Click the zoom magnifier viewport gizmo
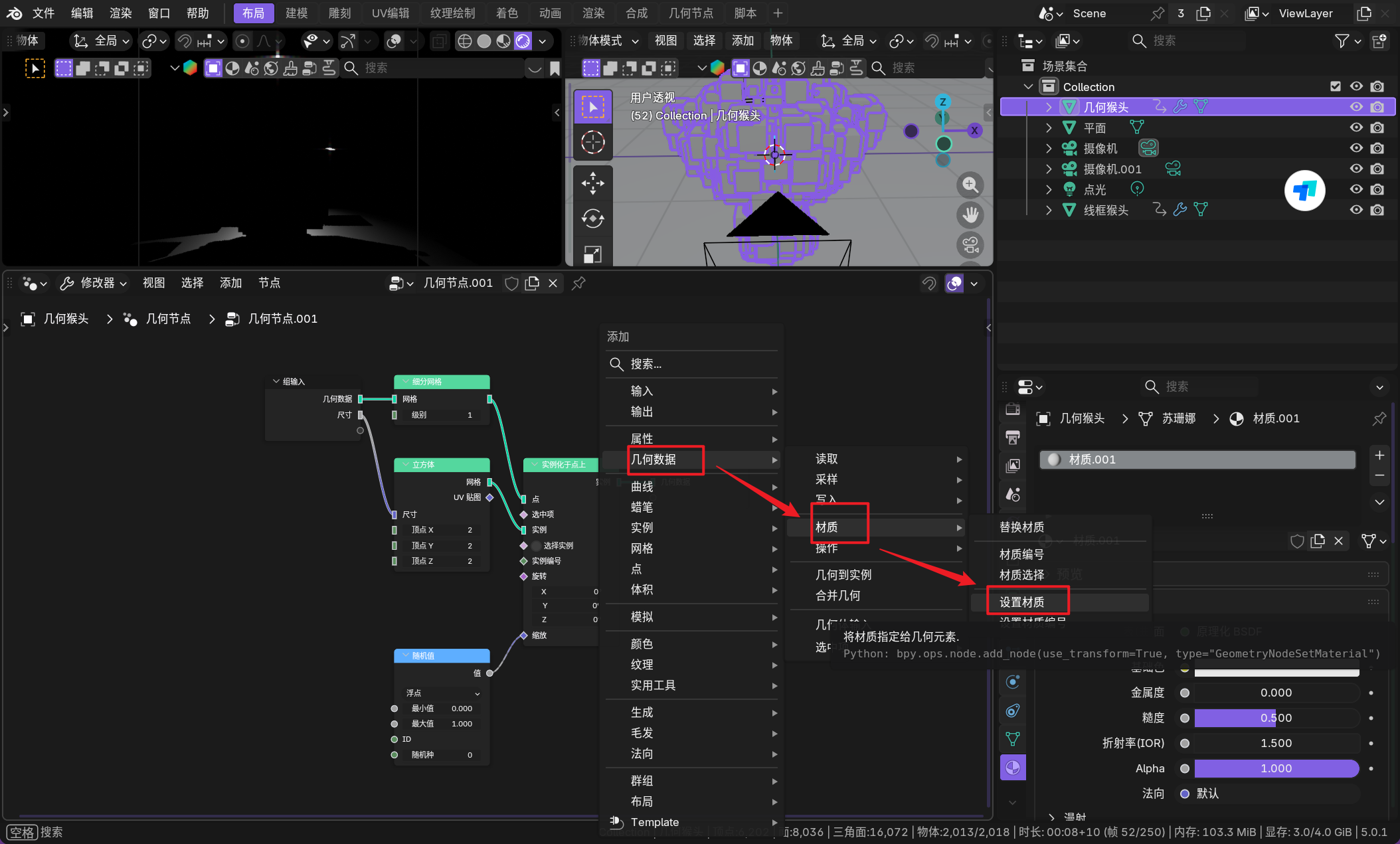This screenshot has height=844, width=1400. click(x=970, y=185)
